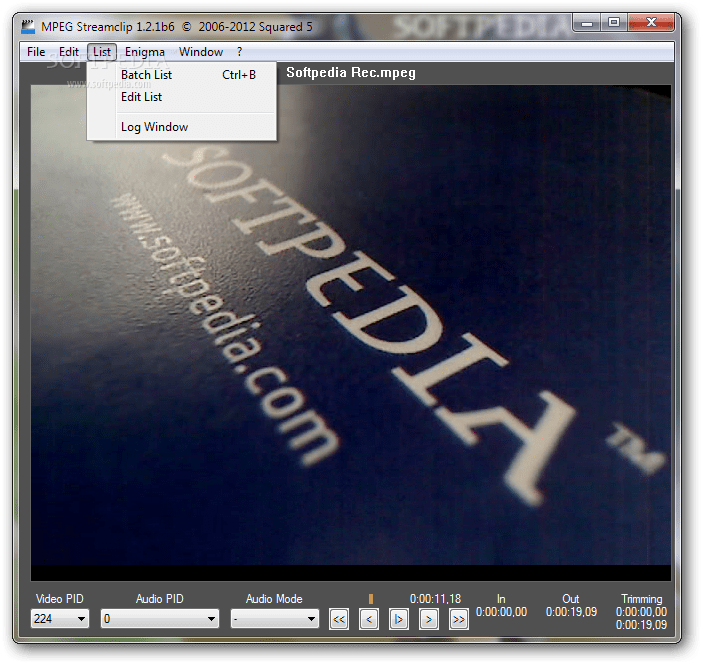Open Log Window from List menu
Viewport: 702px width, 664px height.
[x=181, y=127]
